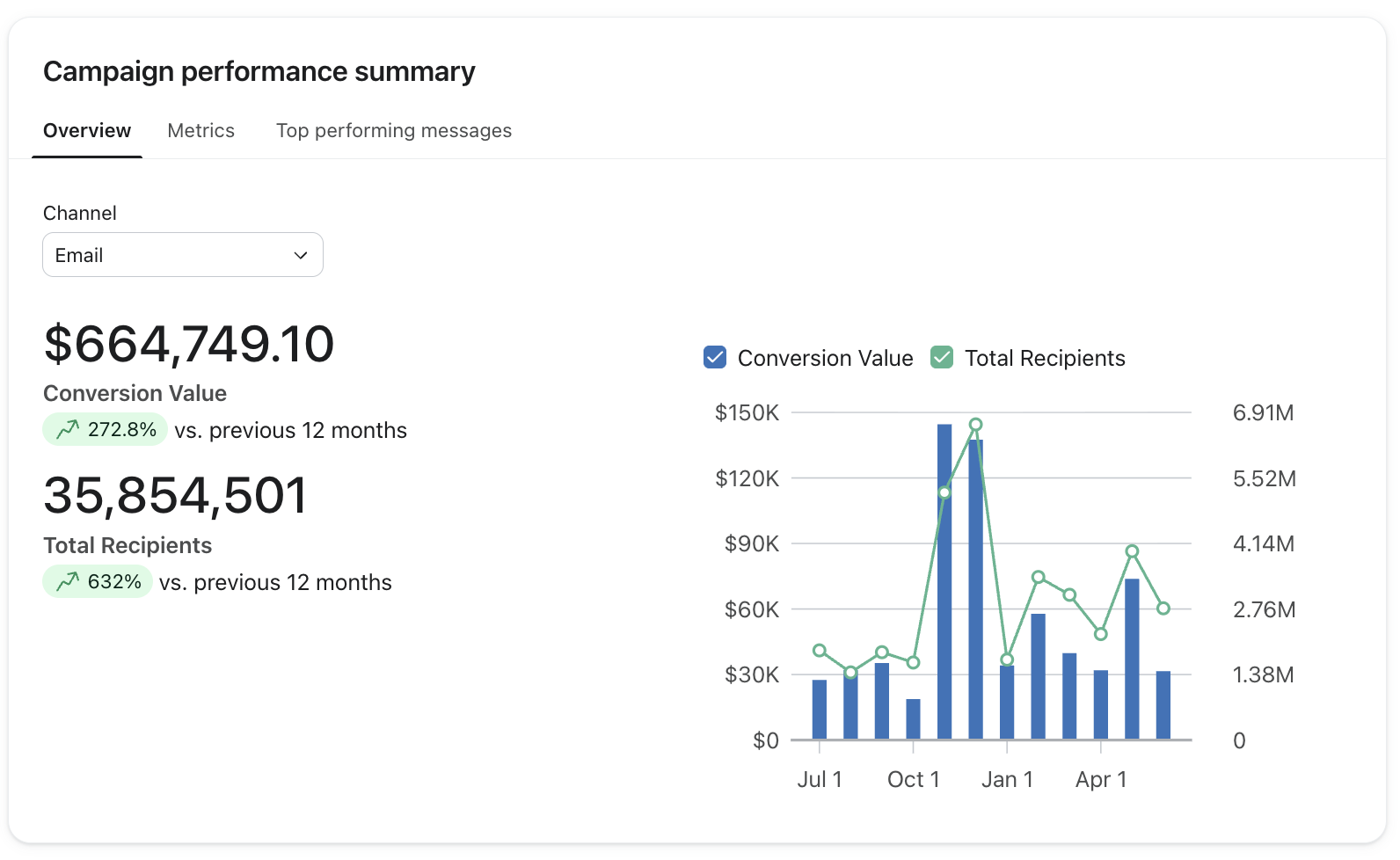Image resolution: width=1400 pixels, height=860 pixels.
Task: Click the Jul 1 x-axis label
Action: [x=820, y=779]
